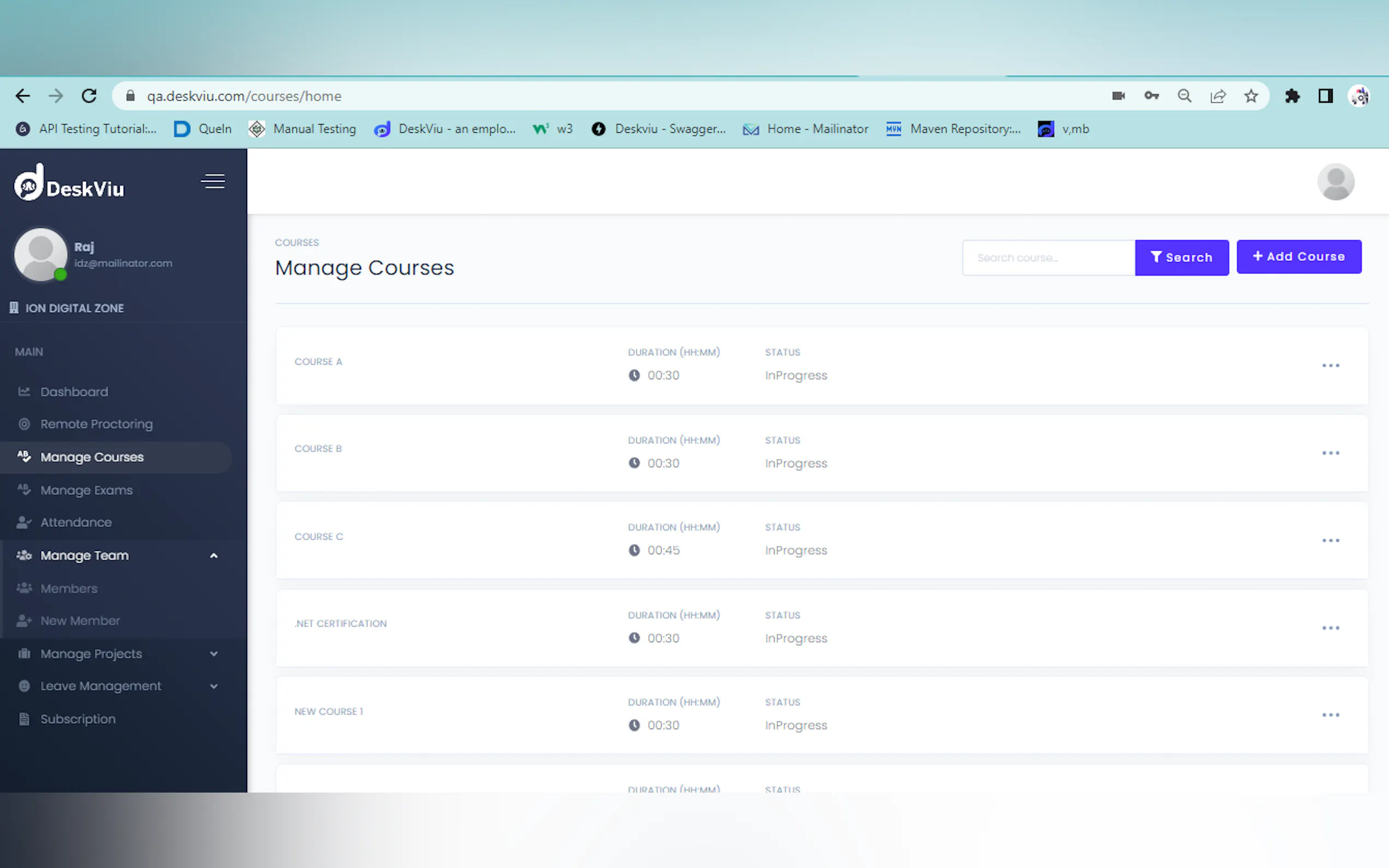Screen dimensions: 1389x868
Task: Open the Dashboard sidebar item
Action: (x=74, y=392)
